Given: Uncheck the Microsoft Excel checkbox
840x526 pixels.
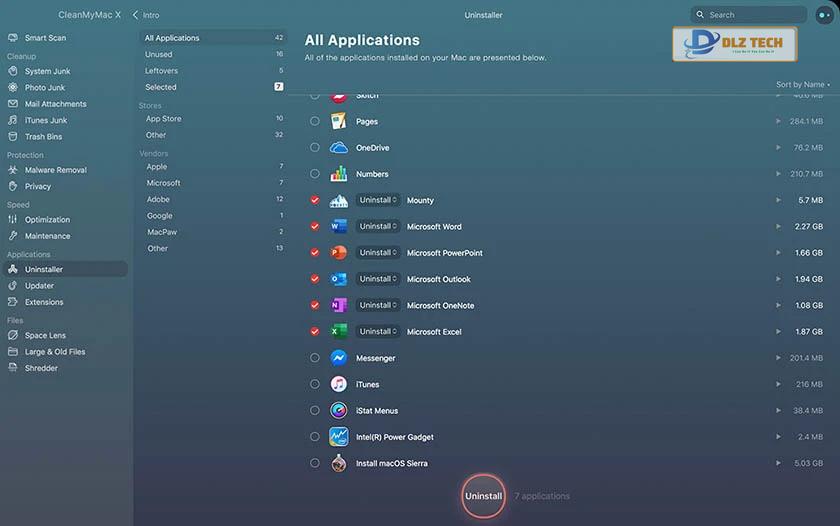Looking at the screenshot, I should tap(315, 332).
